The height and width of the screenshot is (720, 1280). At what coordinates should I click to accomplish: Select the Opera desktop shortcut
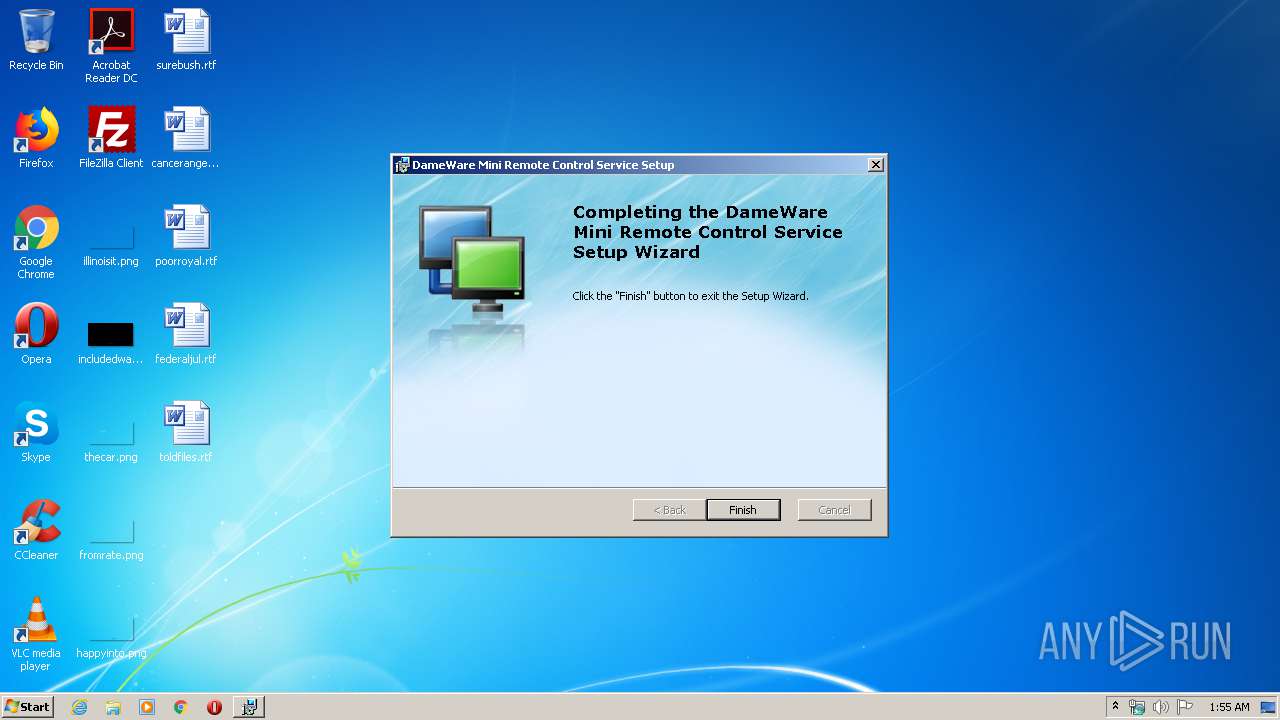point(36,334)
